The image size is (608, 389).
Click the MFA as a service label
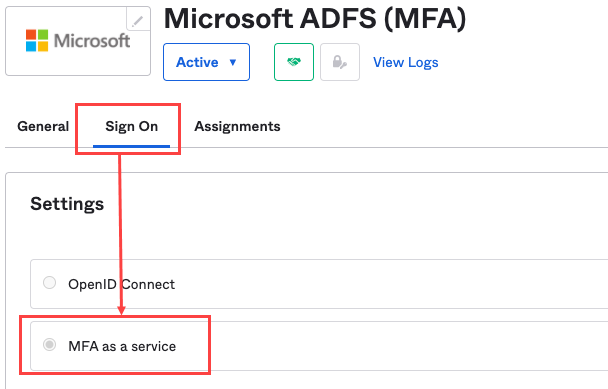pos(122,346)
